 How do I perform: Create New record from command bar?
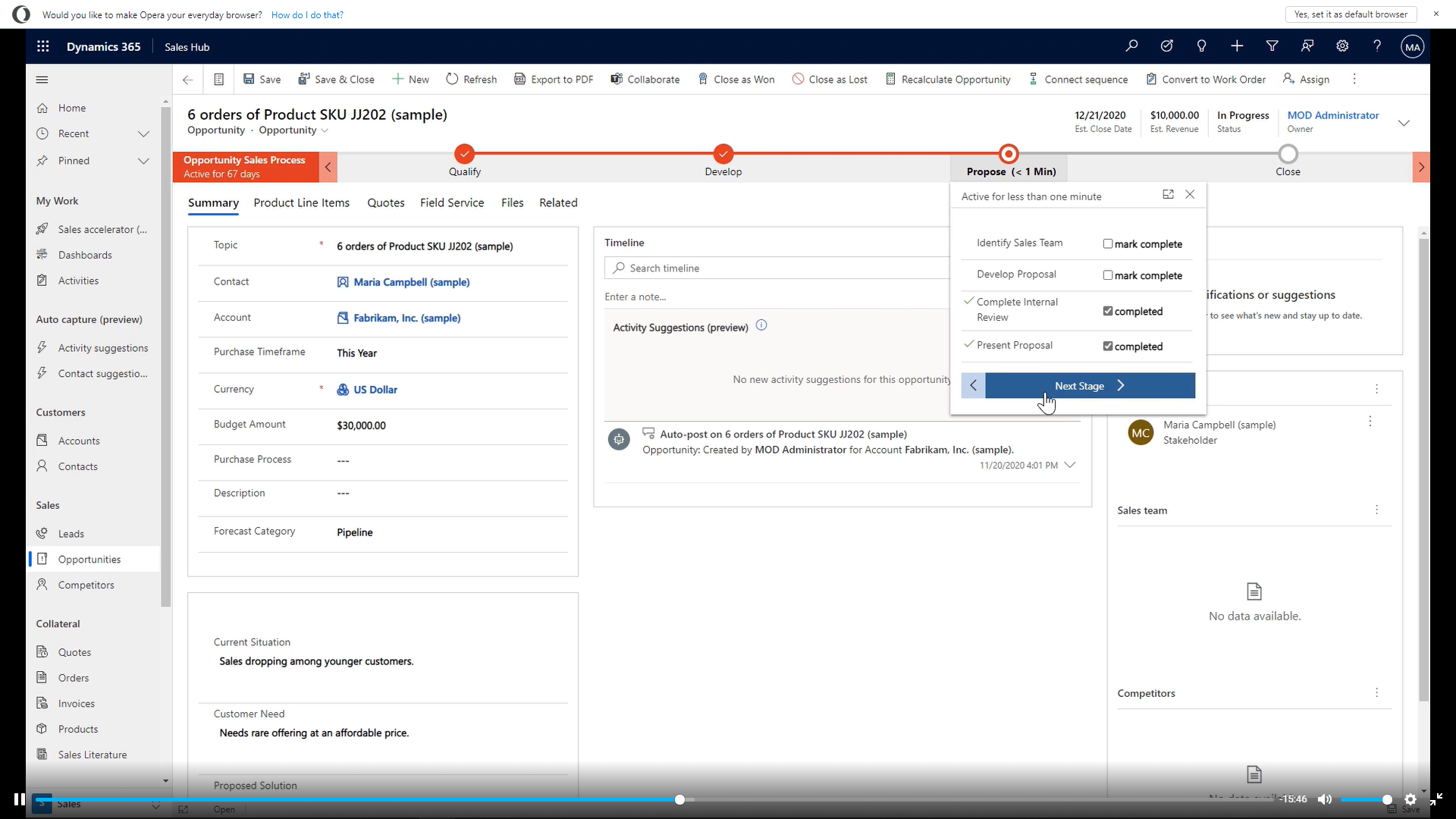[410, 80]
